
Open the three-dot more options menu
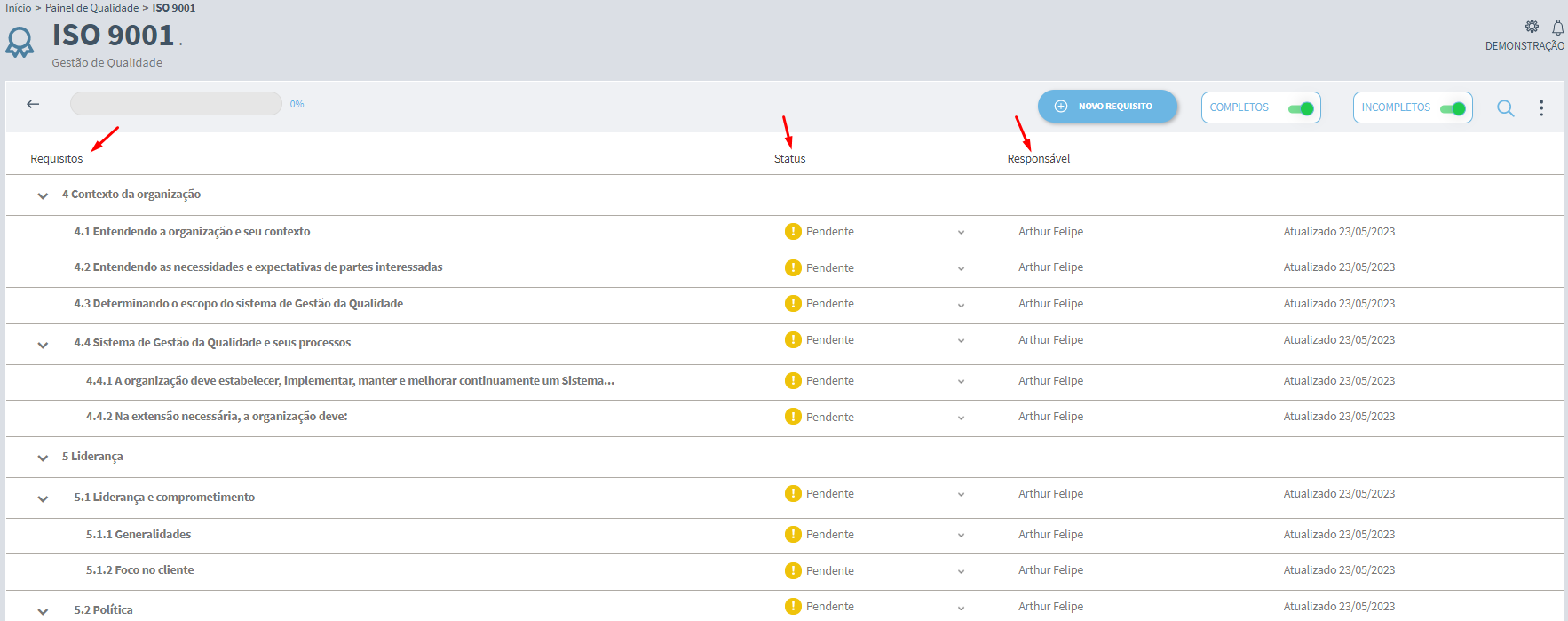[x=1541, y=107]
